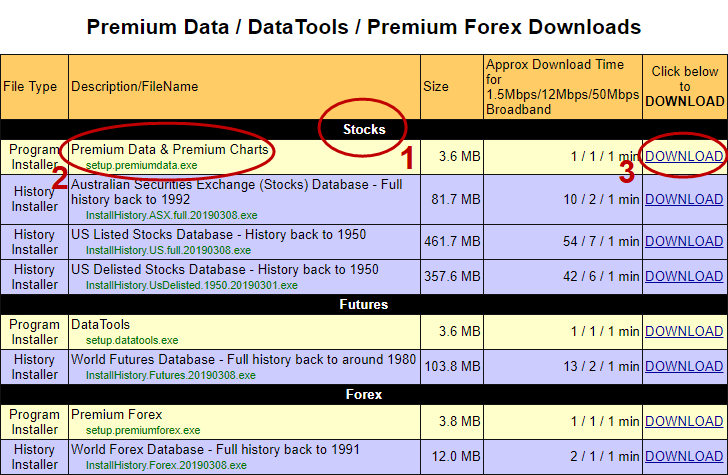Click the 461.7 MB size cell
The image size is (728, 475).
click(452, 241)
